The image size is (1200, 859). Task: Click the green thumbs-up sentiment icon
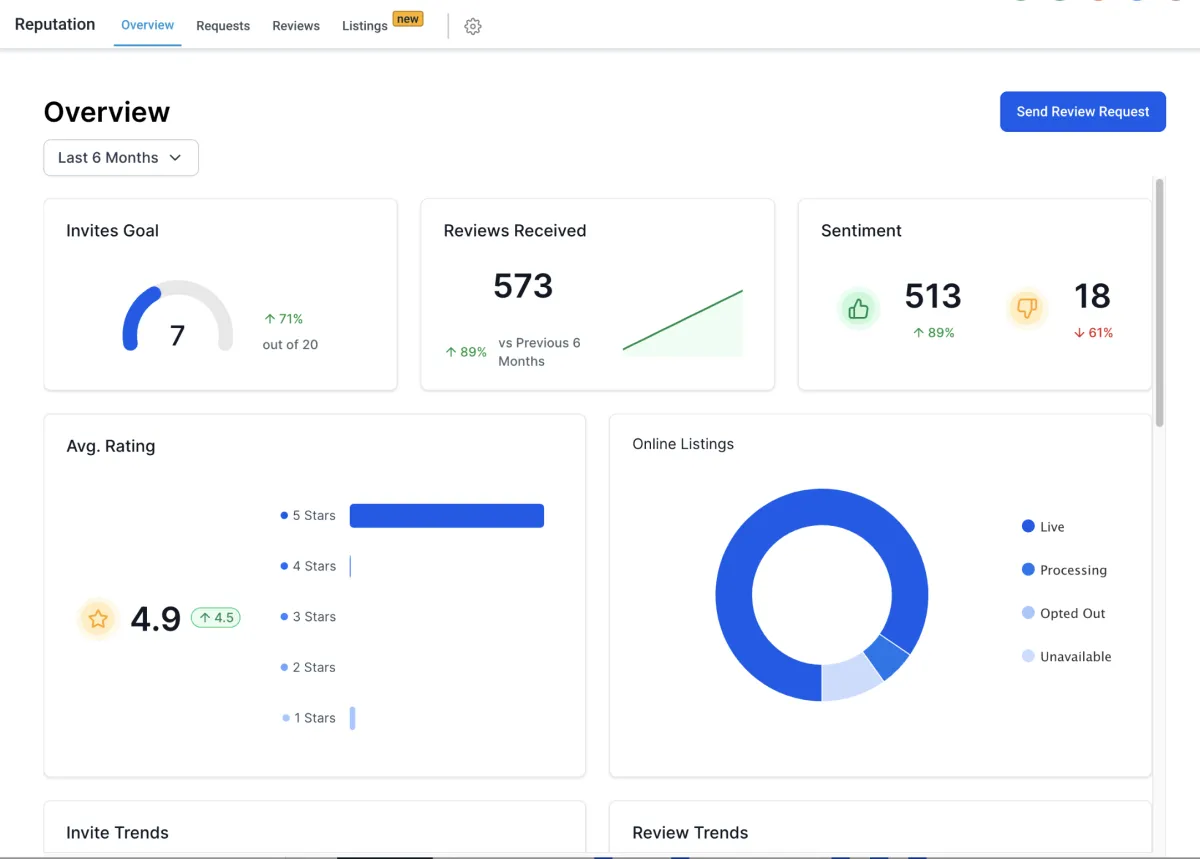pos(858,309)
